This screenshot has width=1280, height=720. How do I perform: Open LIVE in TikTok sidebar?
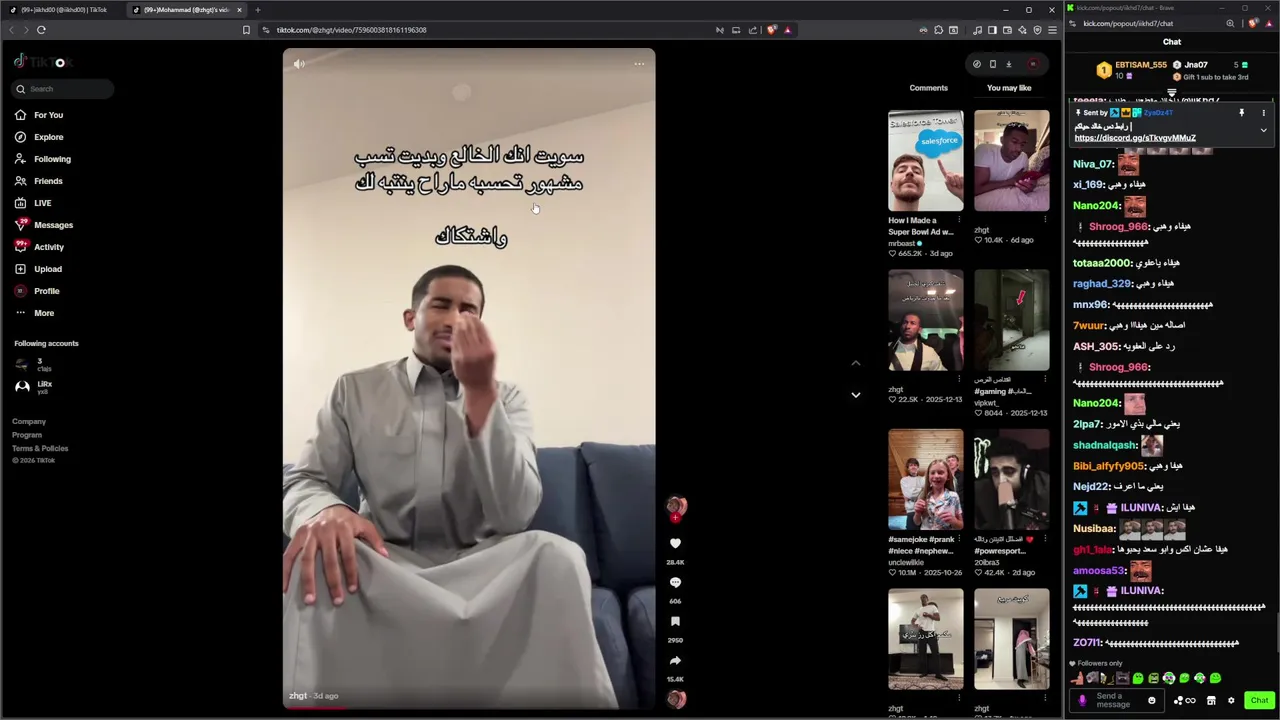point(35,203)
